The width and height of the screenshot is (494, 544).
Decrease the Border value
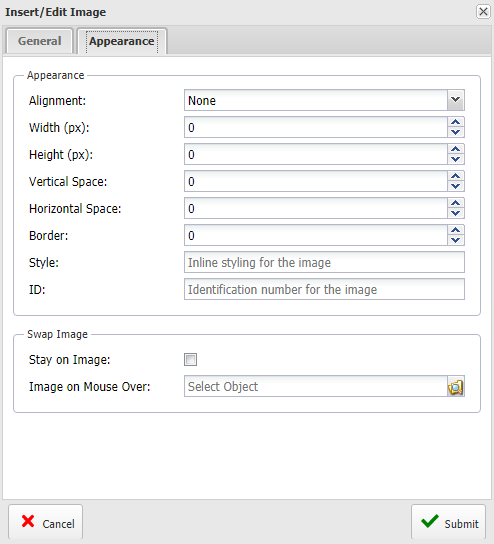coord(455,240)
